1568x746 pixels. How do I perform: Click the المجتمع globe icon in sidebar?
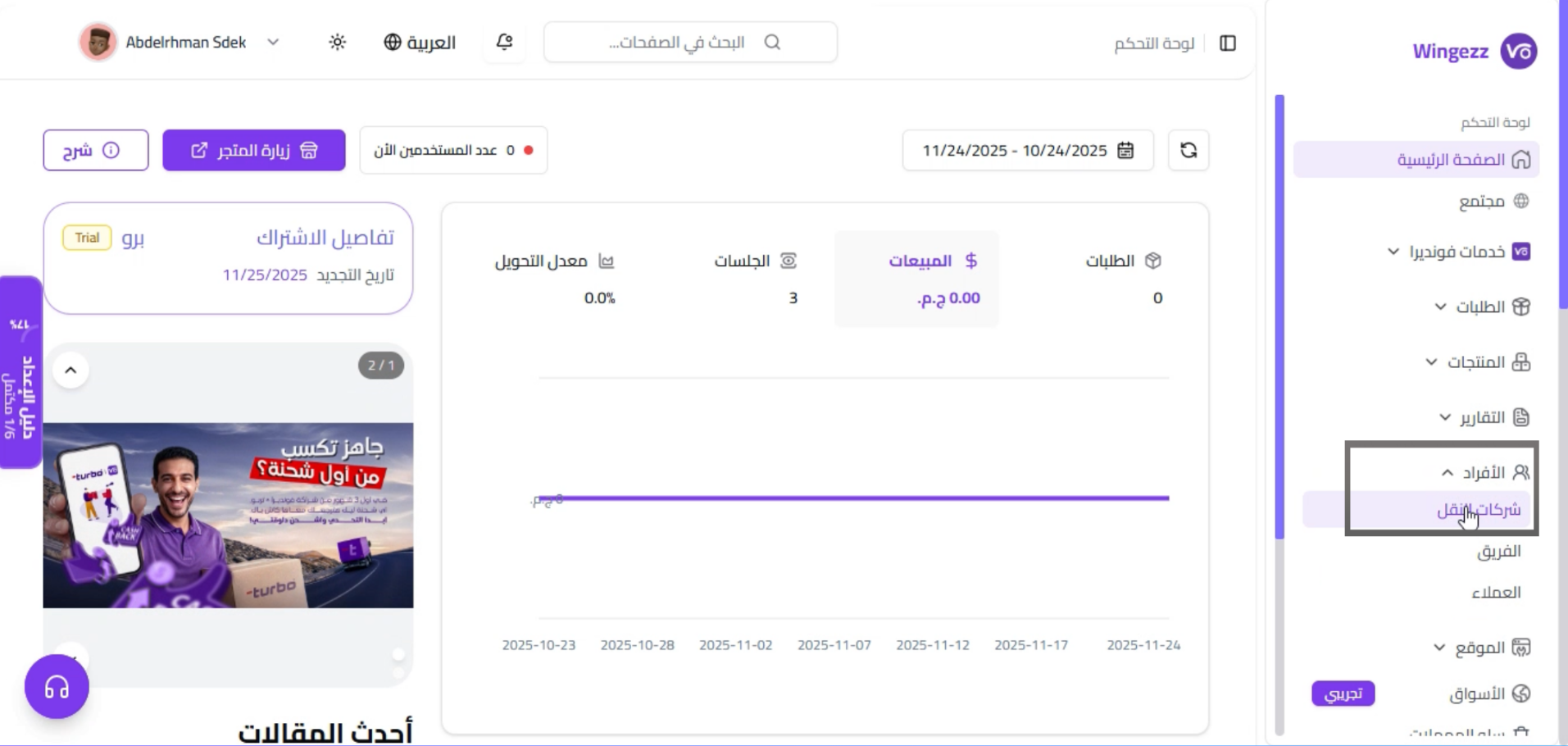click(1521, 202)
